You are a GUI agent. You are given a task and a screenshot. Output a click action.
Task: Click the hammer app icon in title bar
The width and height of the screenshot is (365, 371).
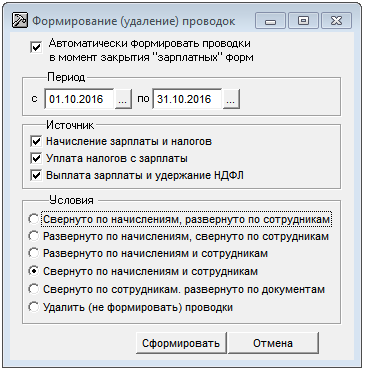tap(20, 21)
